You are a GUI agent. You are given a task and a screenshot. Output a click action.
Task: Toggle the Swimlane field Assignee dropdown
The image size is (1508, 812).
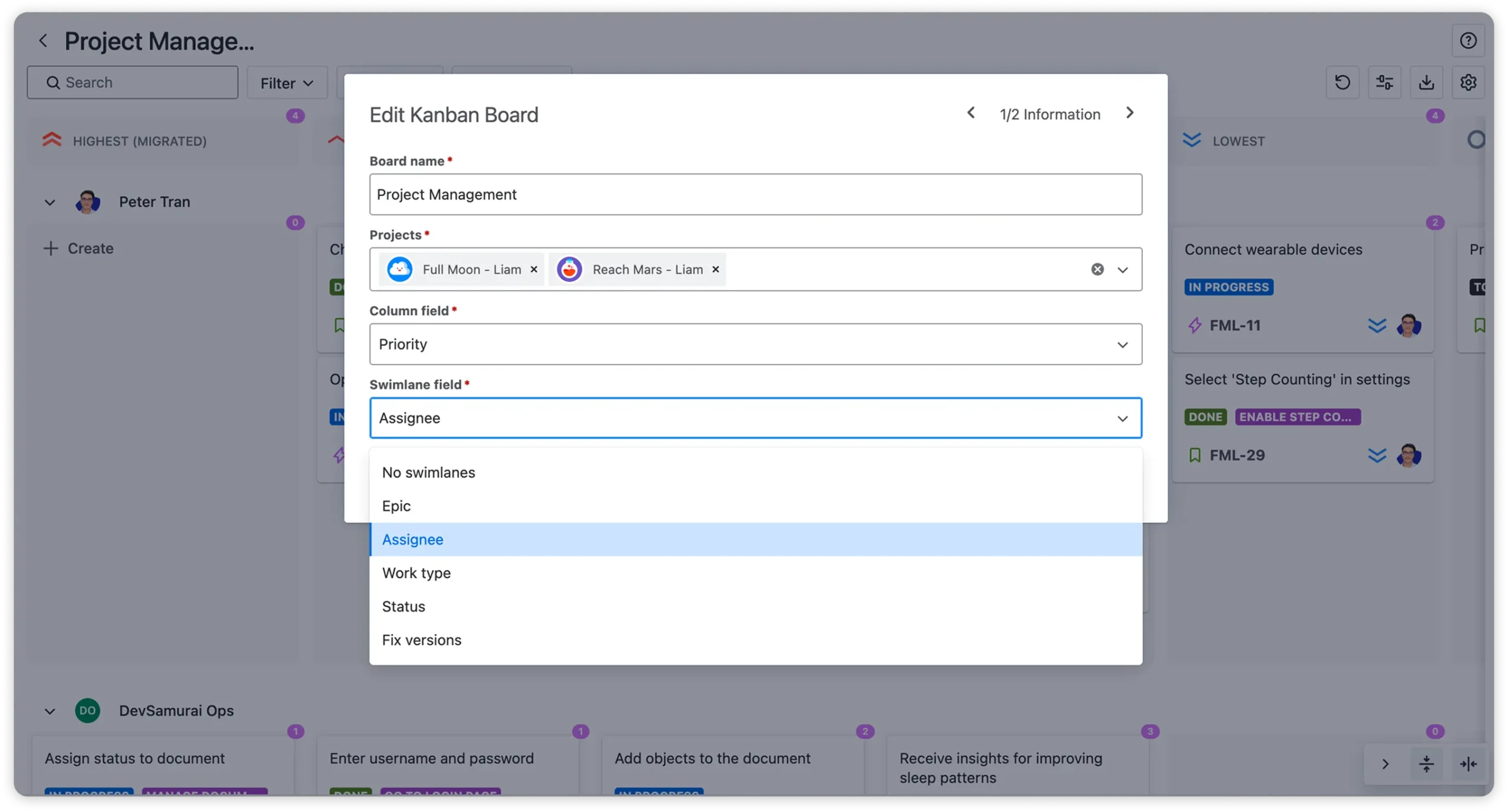(755, 417)
